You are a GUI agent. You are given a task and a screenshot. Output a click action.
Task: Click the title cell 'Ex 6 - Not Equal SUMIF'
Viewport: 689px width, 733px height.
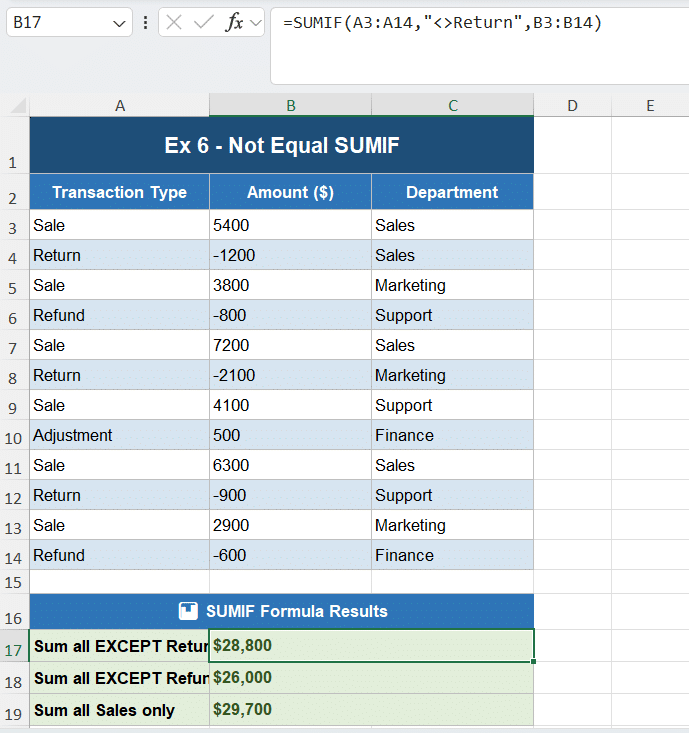click(281, 145)
